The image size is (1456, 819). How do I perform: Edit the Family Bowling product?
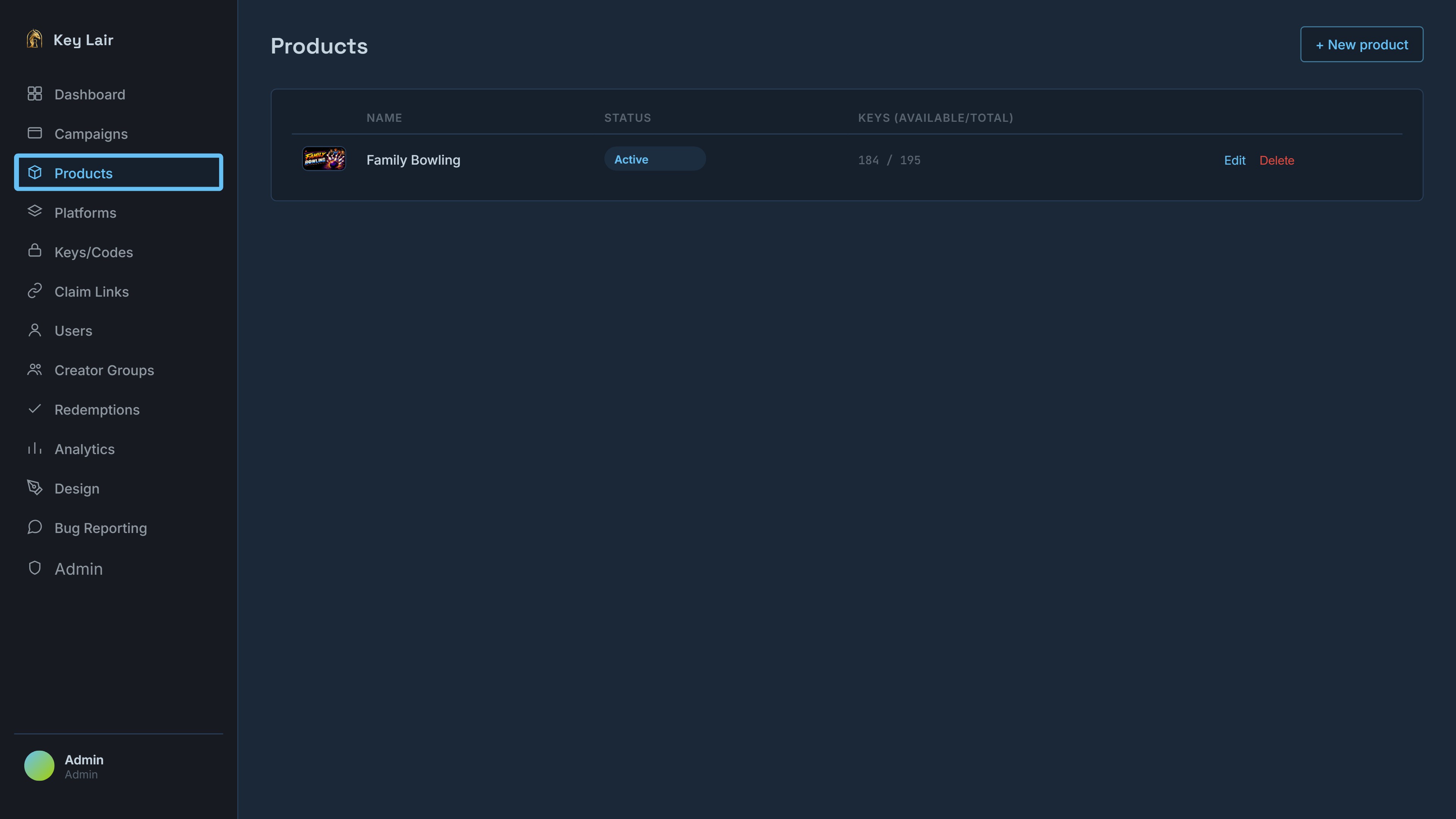(x=1235, y=160)
